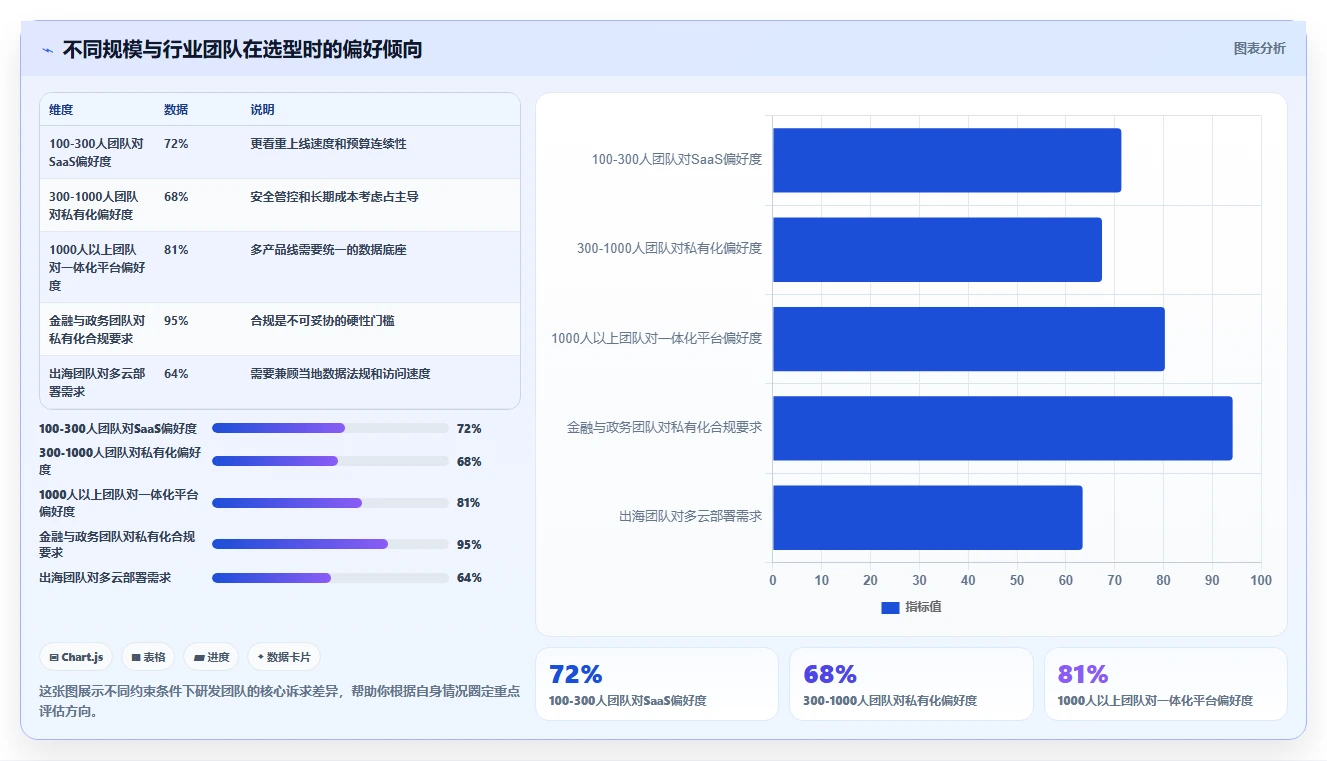The width and height of the screenshot is (1327, 761).
Task: Click the 100 tick on chart axis
Action: pyautogui.click(x=1261, y=581)
